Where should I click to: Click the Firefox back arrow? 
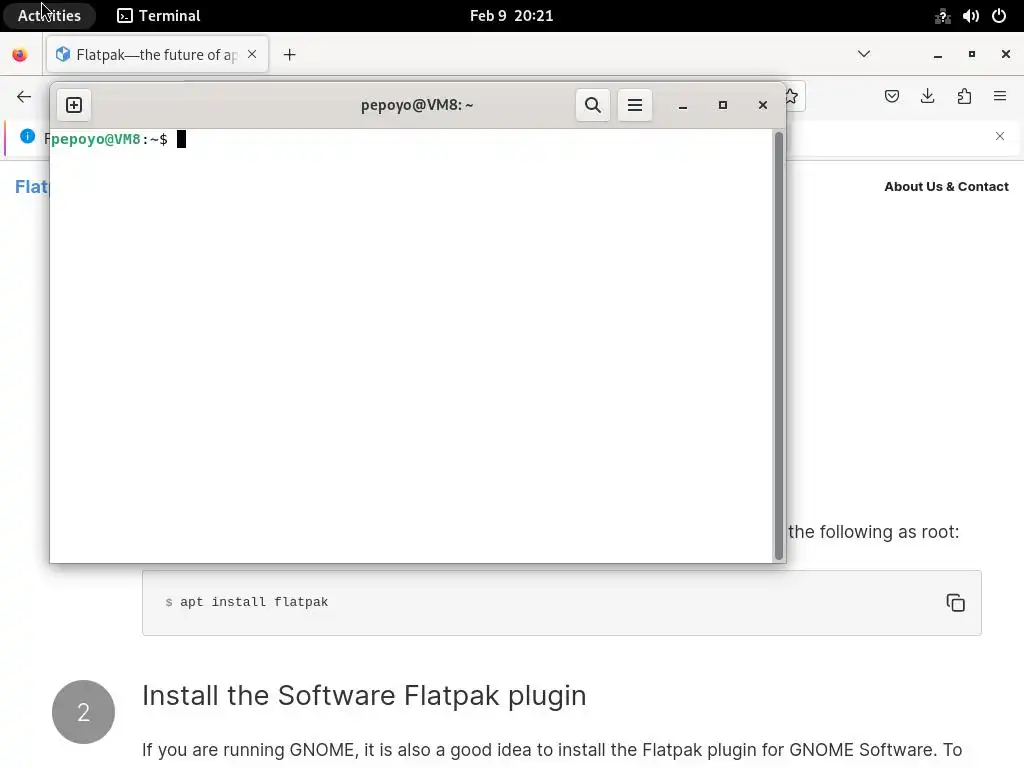(x=24, y=97)
